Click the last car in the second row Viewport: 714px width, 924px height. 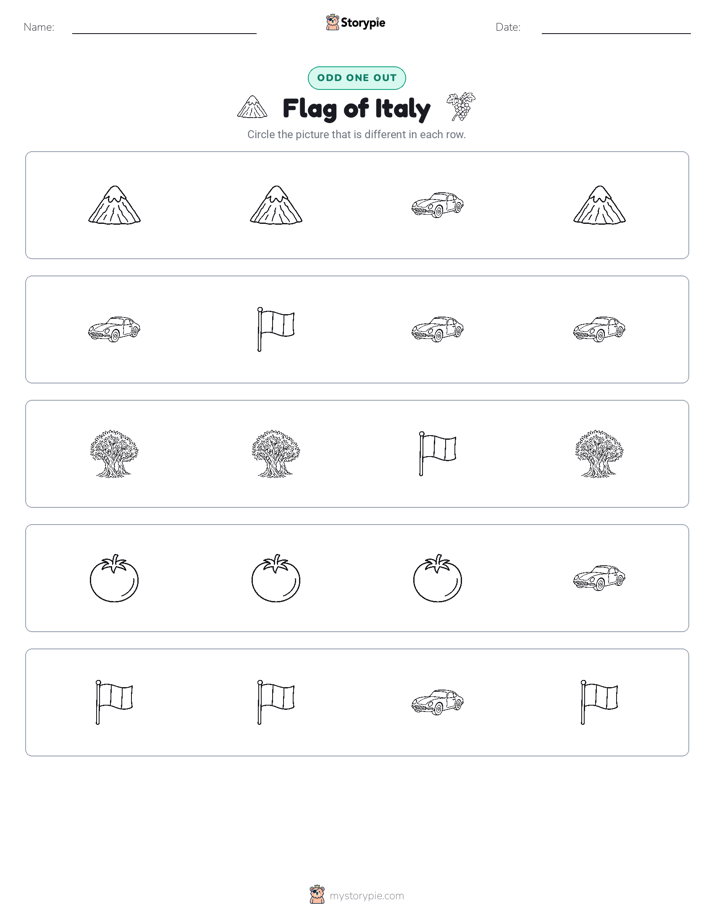click(599, 329)
